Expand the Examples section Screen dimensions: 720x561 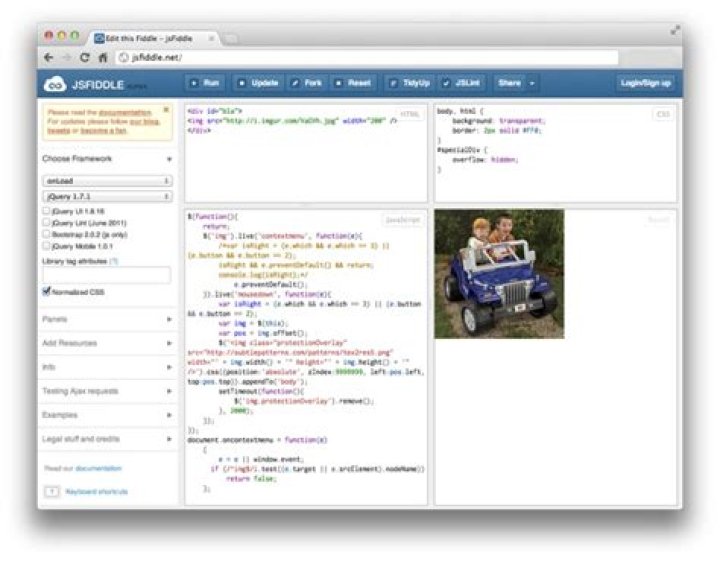[x=107, y=415]
